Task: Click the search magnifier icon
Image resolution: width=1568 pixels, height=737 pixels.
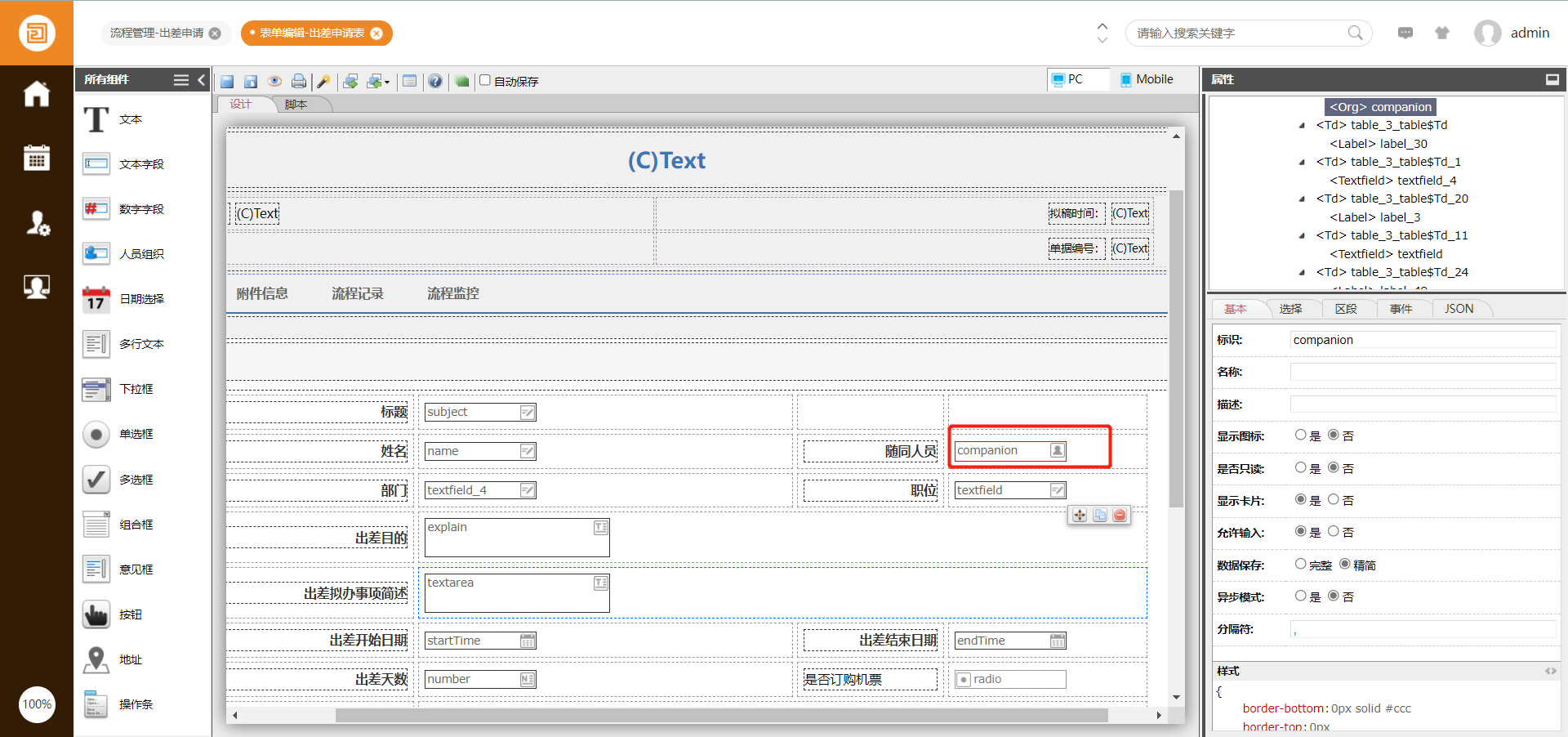Action: pos(1355,33)
